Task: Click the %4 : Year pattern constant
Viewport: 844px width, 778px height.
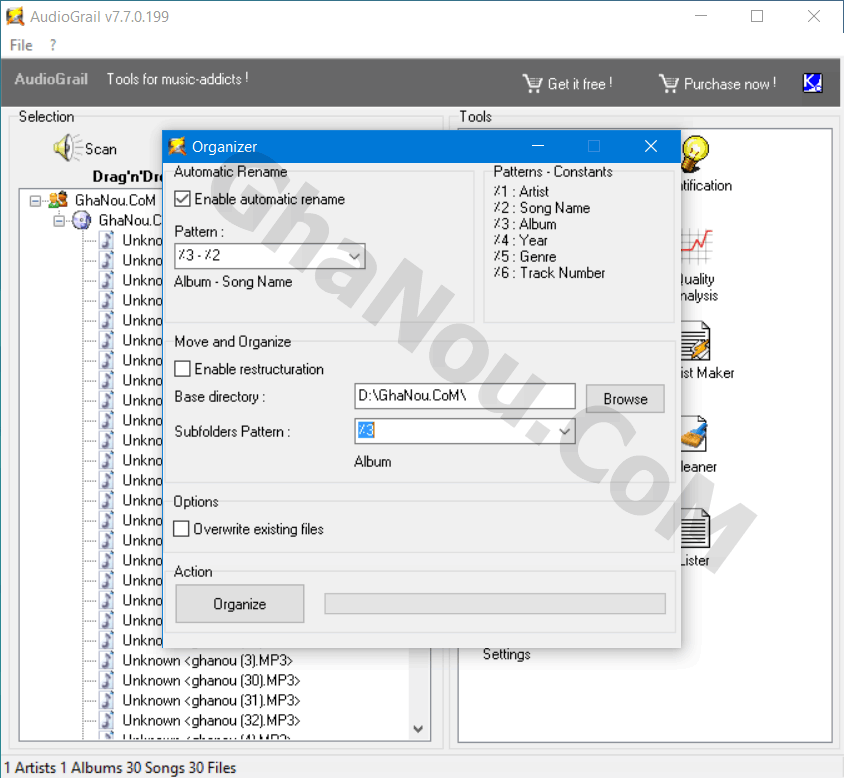Action: click(521, 240)
